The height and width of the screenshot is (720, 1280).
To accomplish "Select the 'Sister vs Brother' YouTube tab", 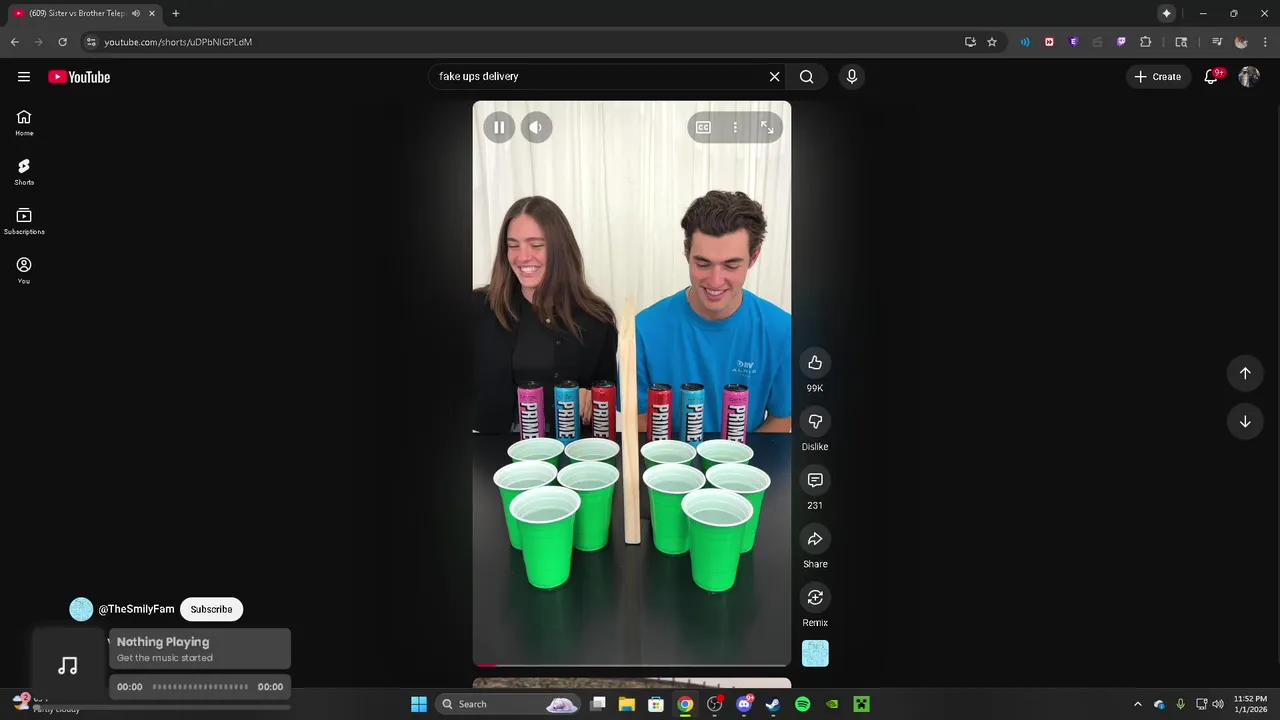I will [x=84, y=14].
